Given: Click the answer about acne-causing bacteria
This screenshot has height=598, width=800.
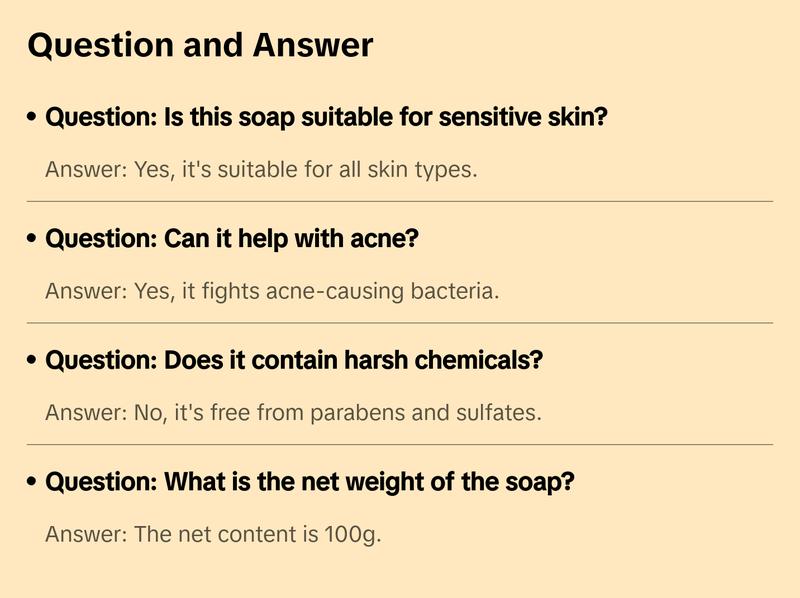Looking at the screenshot, I should pos(272,291).
